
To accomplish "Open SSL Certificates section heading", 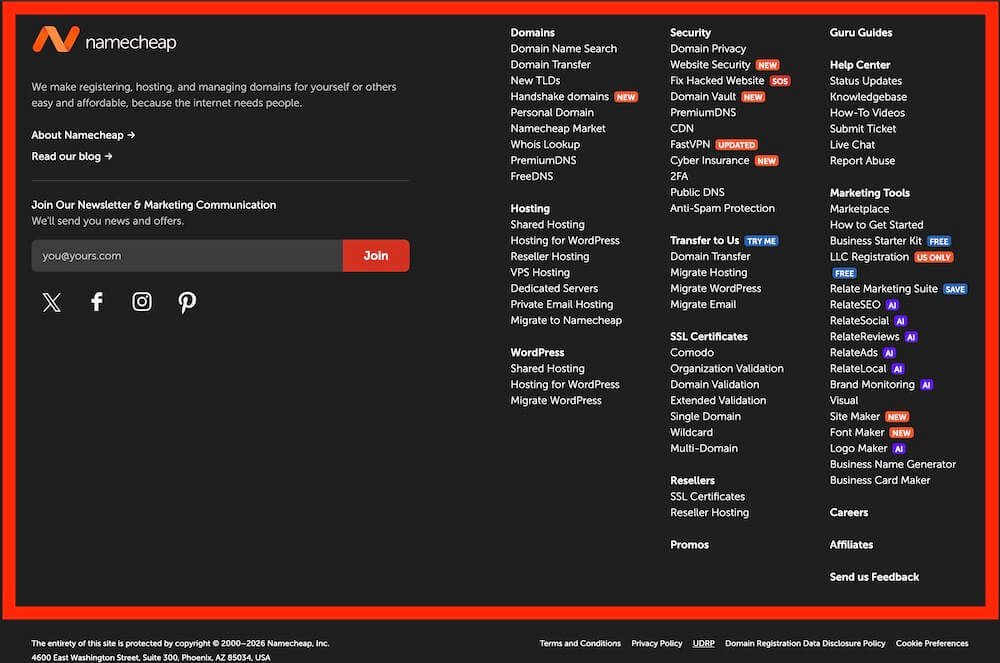I will pos(709,337).
